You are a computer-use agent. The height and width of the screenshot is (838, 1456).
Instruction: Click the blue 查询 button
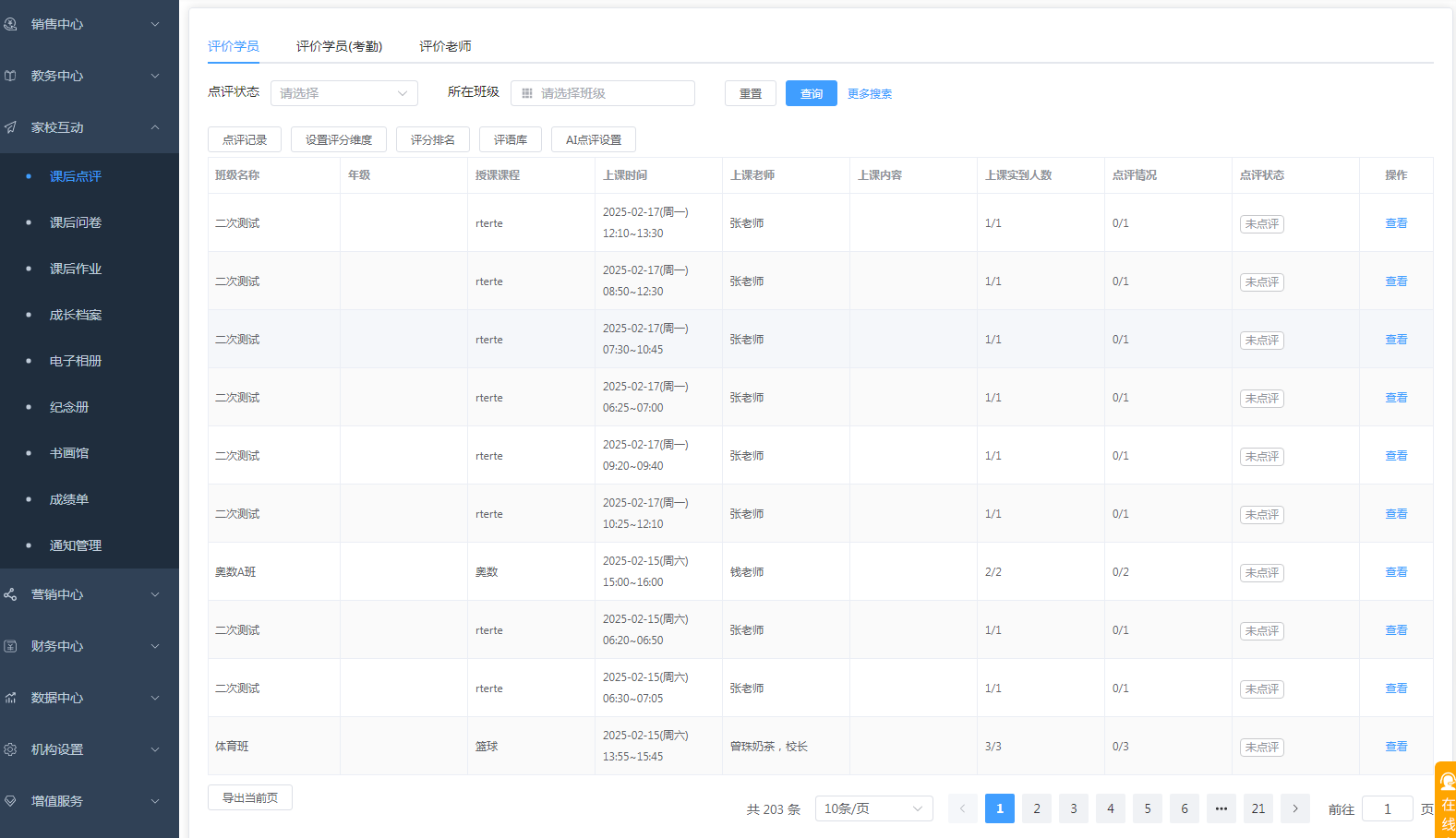coord(812,93)
